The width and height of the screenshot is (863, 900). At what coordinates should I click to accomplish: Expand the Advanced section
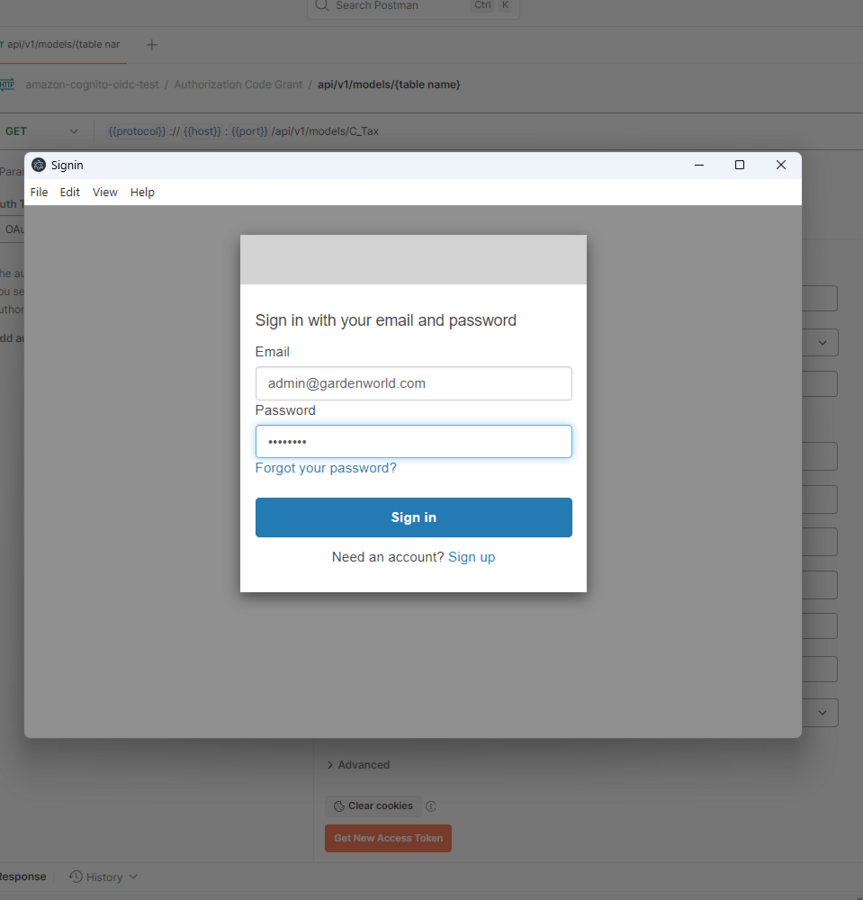358,765
